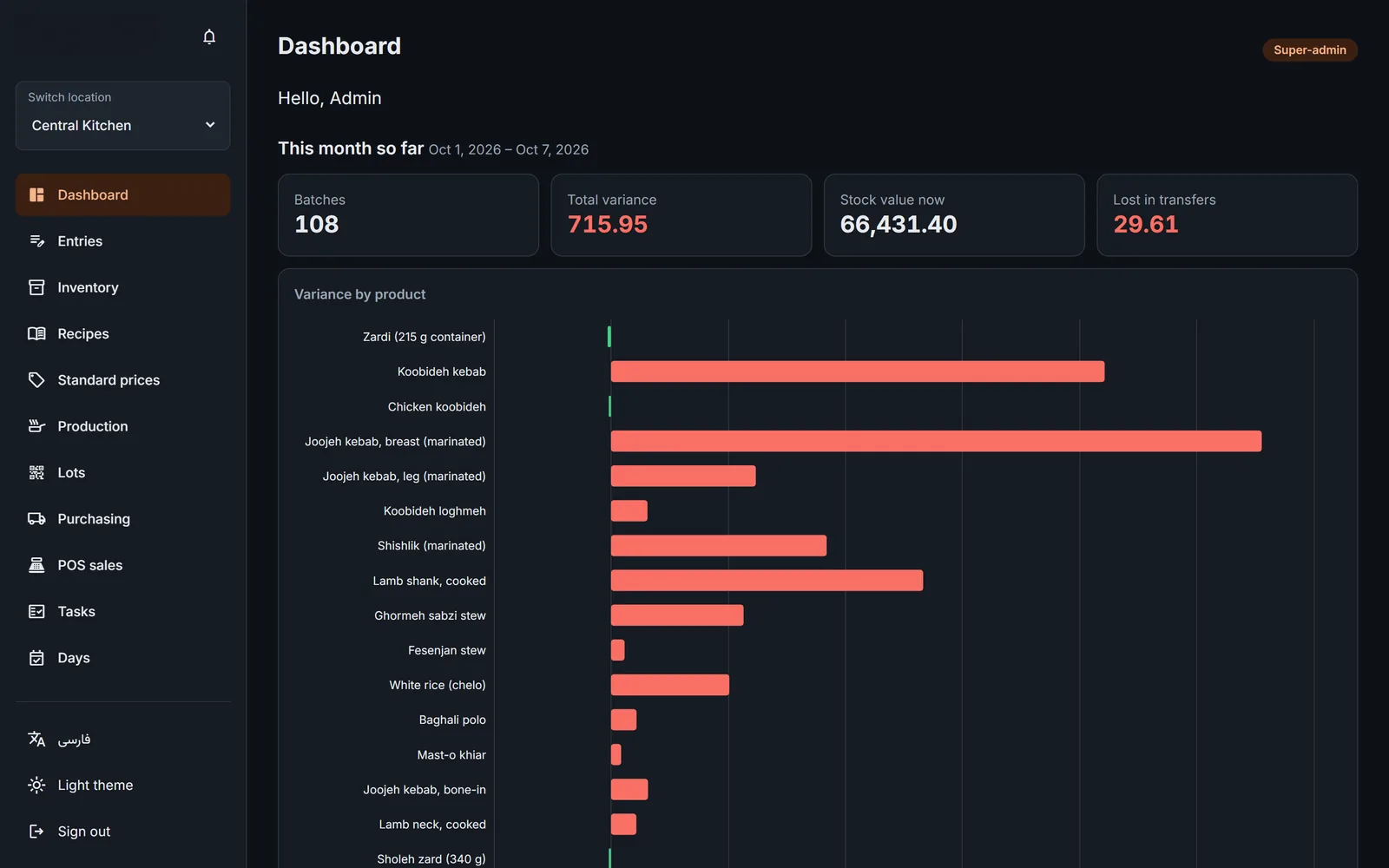This screenshot has width=1389, height=868.
Task: Click the Inventory box icon
Action: pyautogui.click(x=36, y=287)
